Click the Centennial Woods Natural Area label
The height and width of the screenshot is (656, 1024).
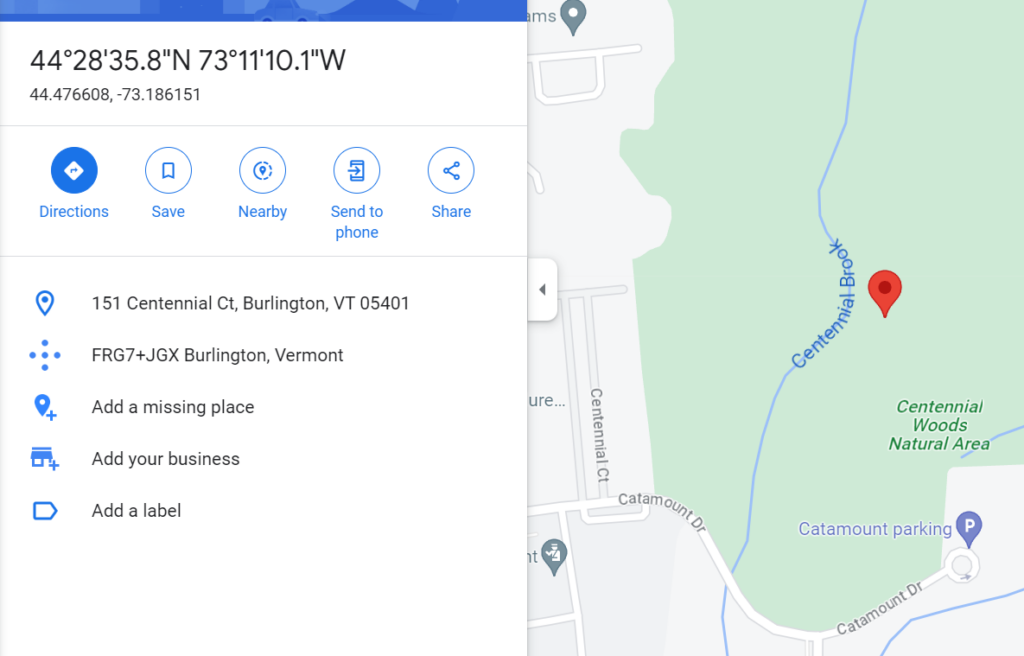pyautogui.click(x=939, y=425)
